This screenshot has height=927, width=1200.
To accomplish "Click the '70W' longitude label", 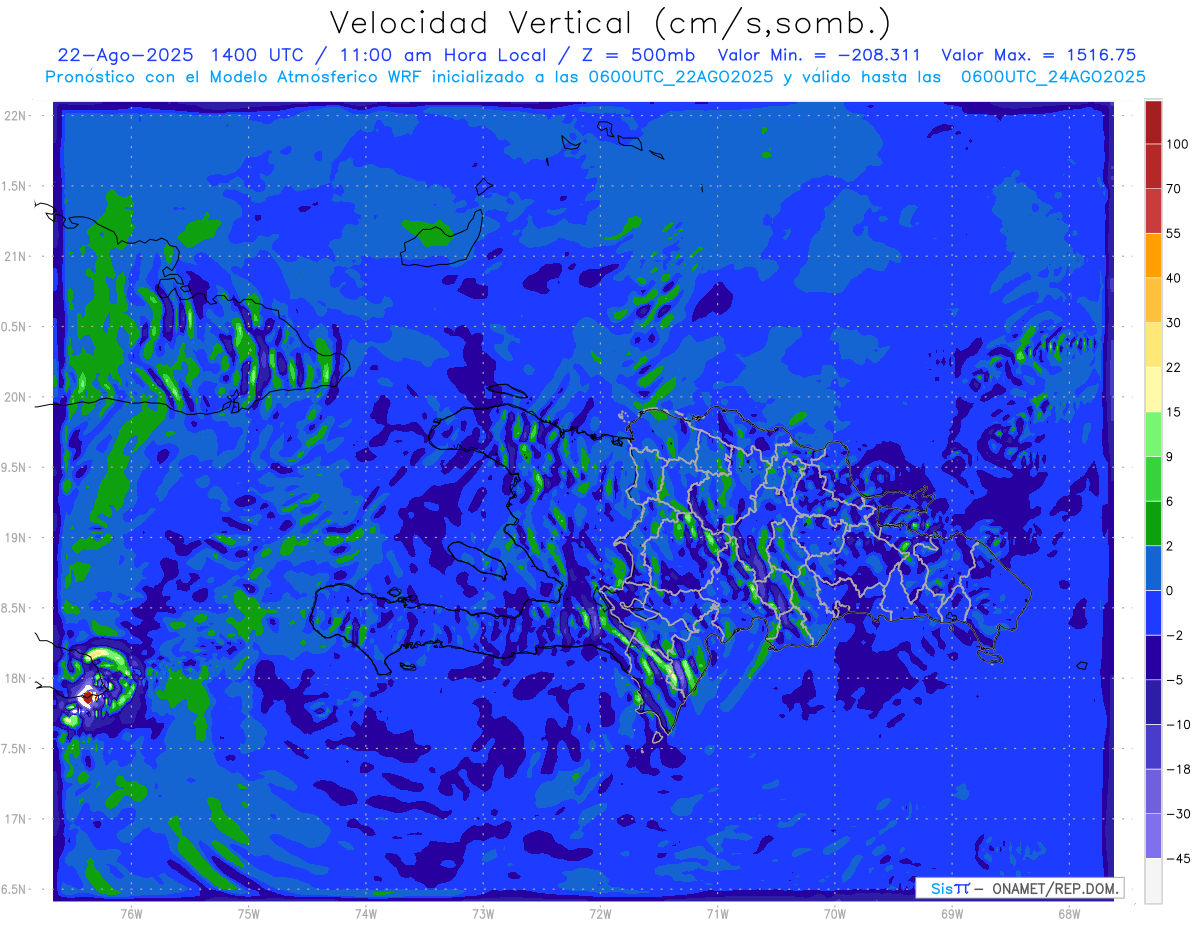I will point(834,913).
